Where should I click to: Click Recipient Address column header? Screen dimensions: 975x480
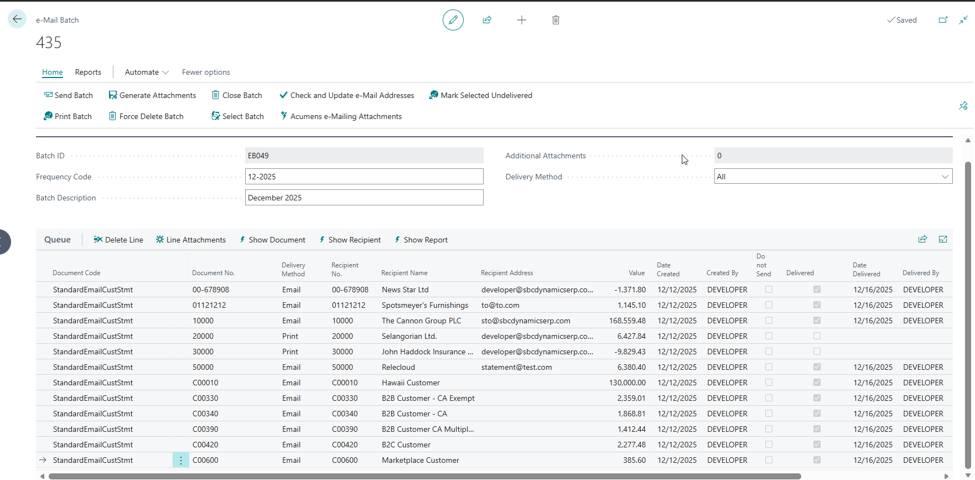(x=507, y=273)
